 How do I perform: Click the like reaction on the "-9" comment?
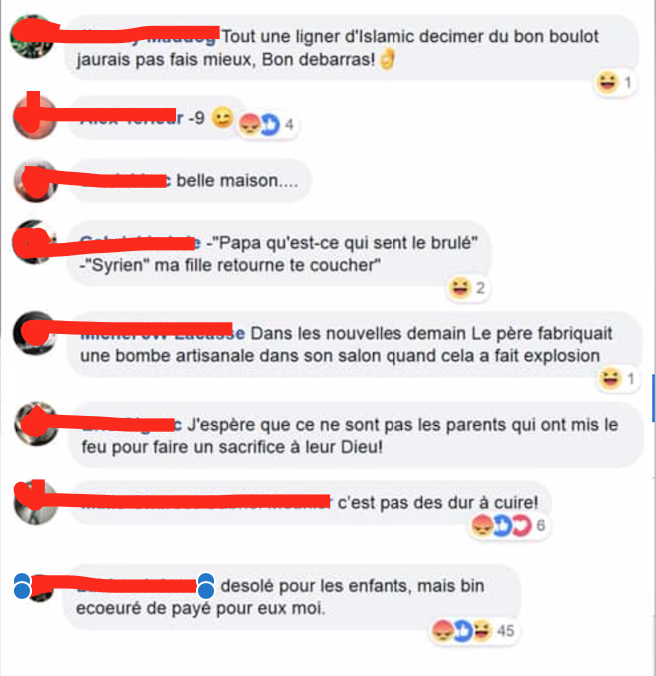click(270, 125)
